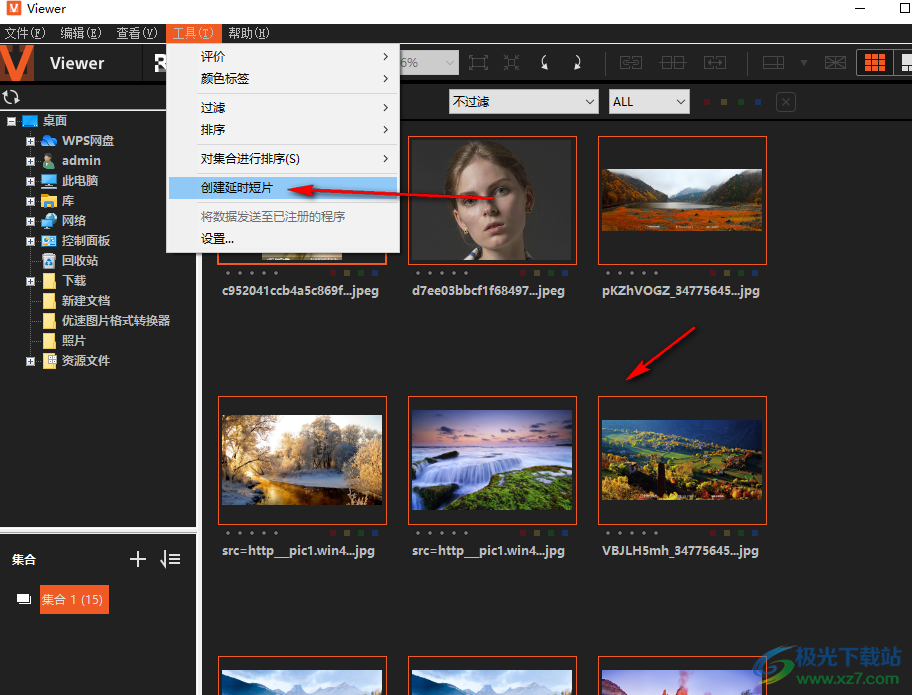The width and height of the screenshot is (912, 695).
Task: Set red color label under d7ee03bbcf1f68497 image
Action: coord(523,273)
